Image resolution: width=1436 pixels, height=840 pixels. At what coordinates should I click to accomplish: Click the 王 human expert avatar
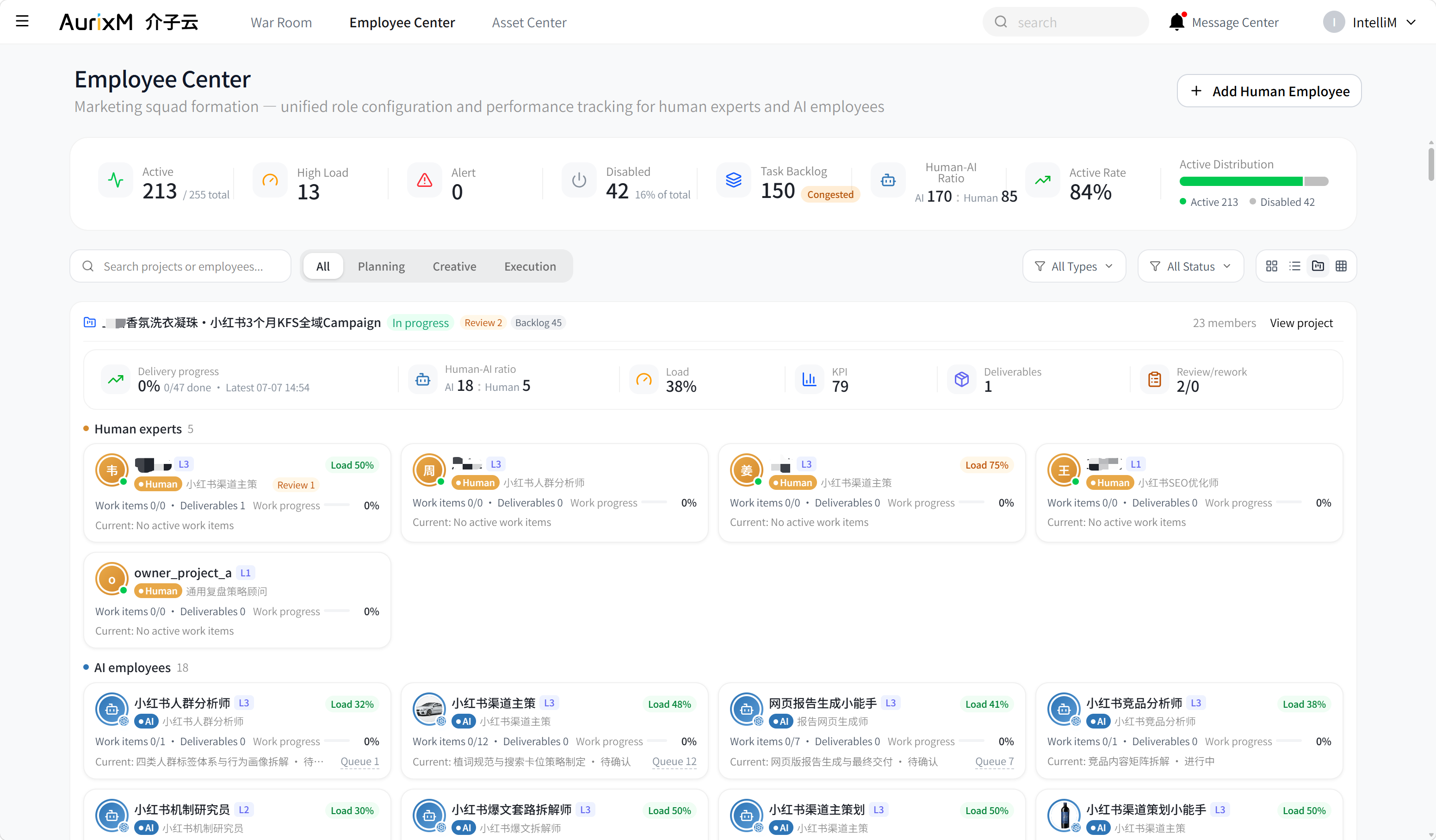(x=1064, y=470)
